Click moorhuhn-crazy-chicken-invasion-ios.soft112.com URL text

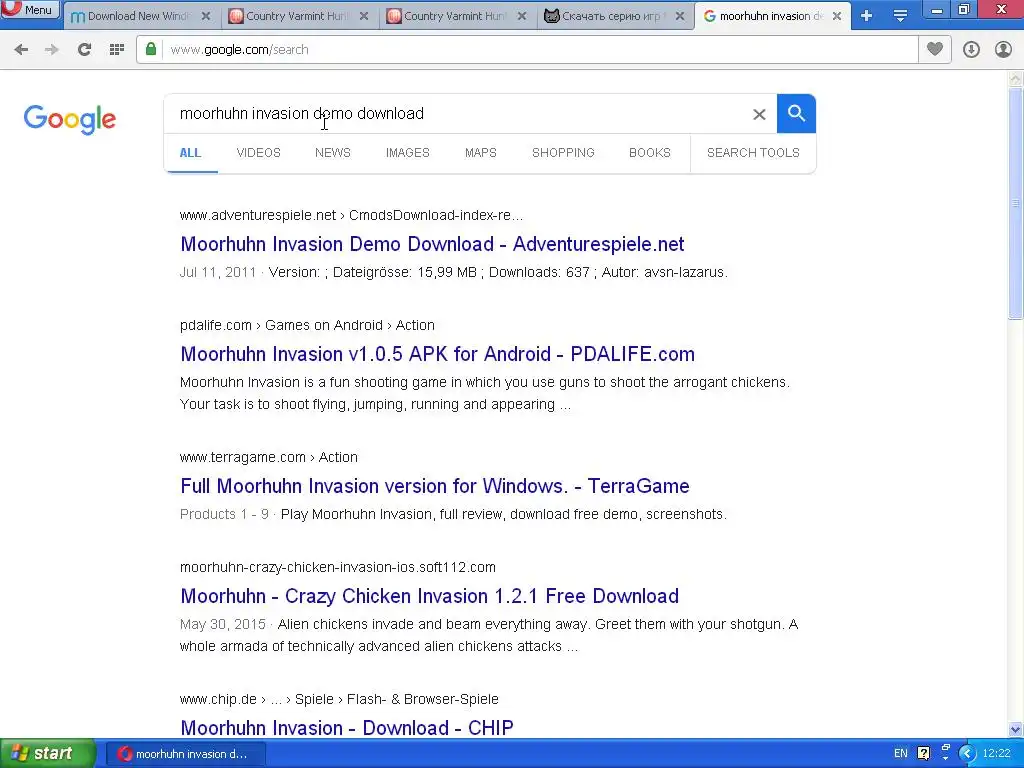[338, 568]
